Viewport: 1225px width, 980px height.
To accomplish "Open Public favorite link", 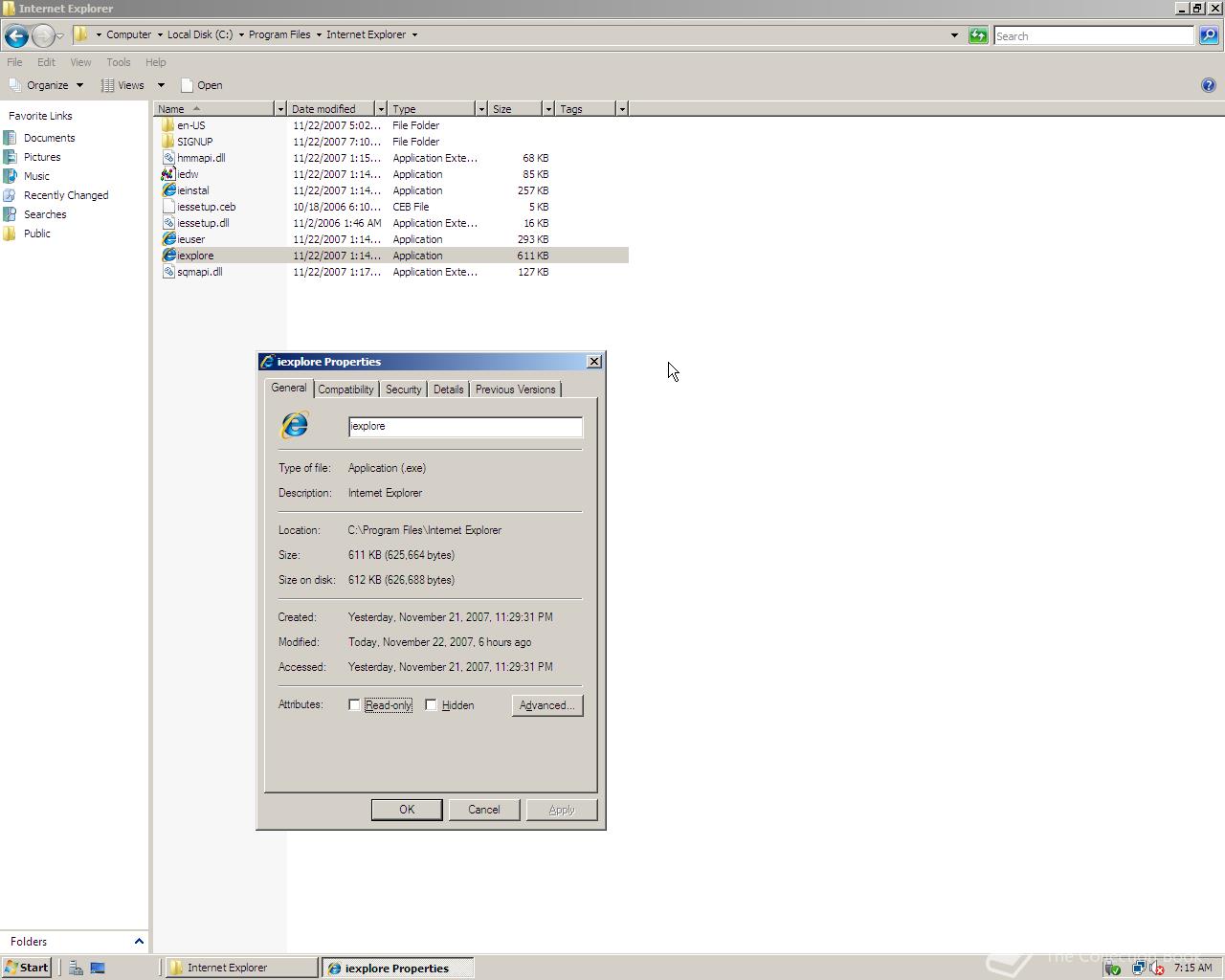I will tap(37, 234).
